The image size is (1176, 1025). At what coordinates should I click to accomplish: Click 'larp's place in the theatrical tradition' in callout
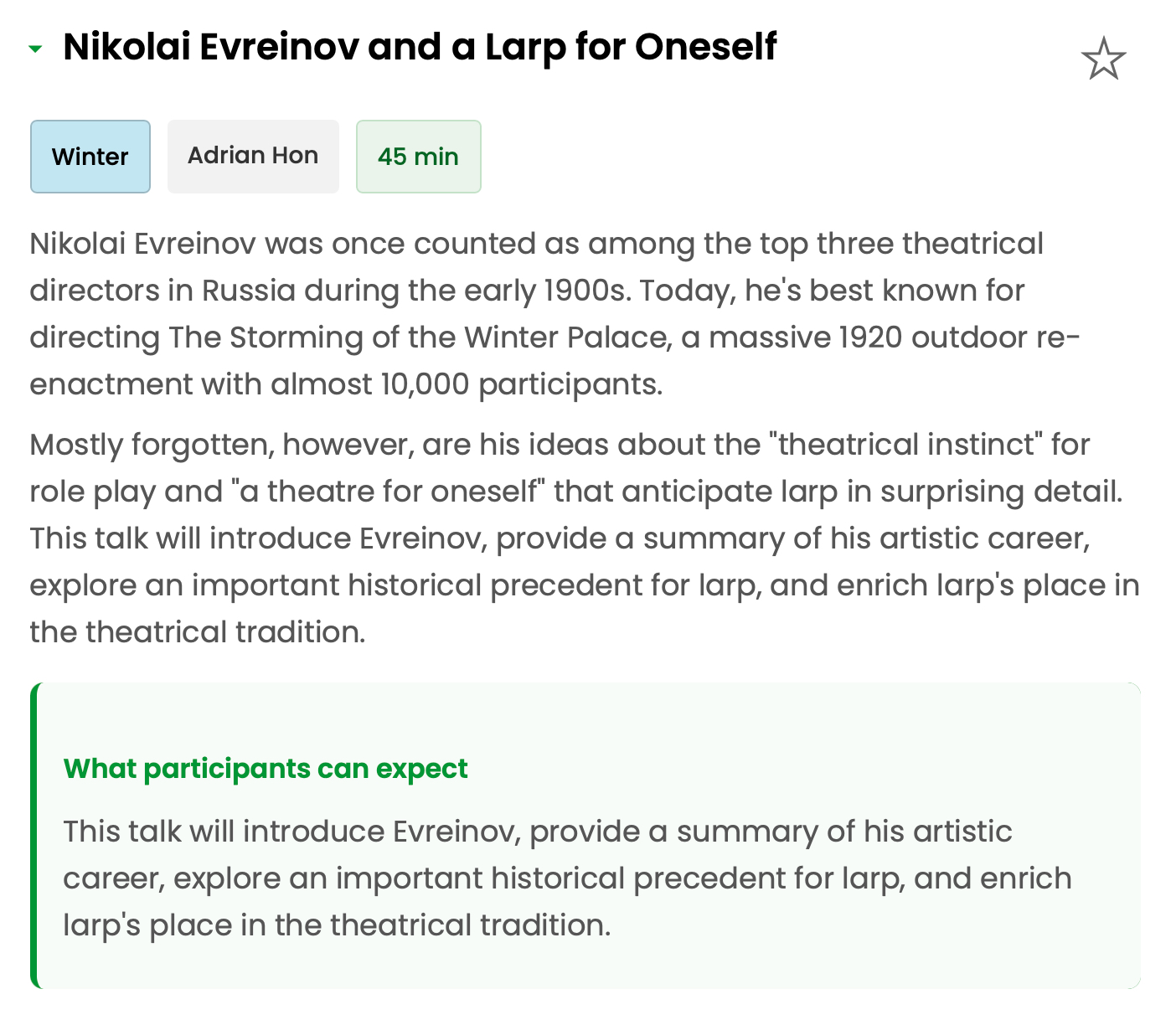[337, 925]
